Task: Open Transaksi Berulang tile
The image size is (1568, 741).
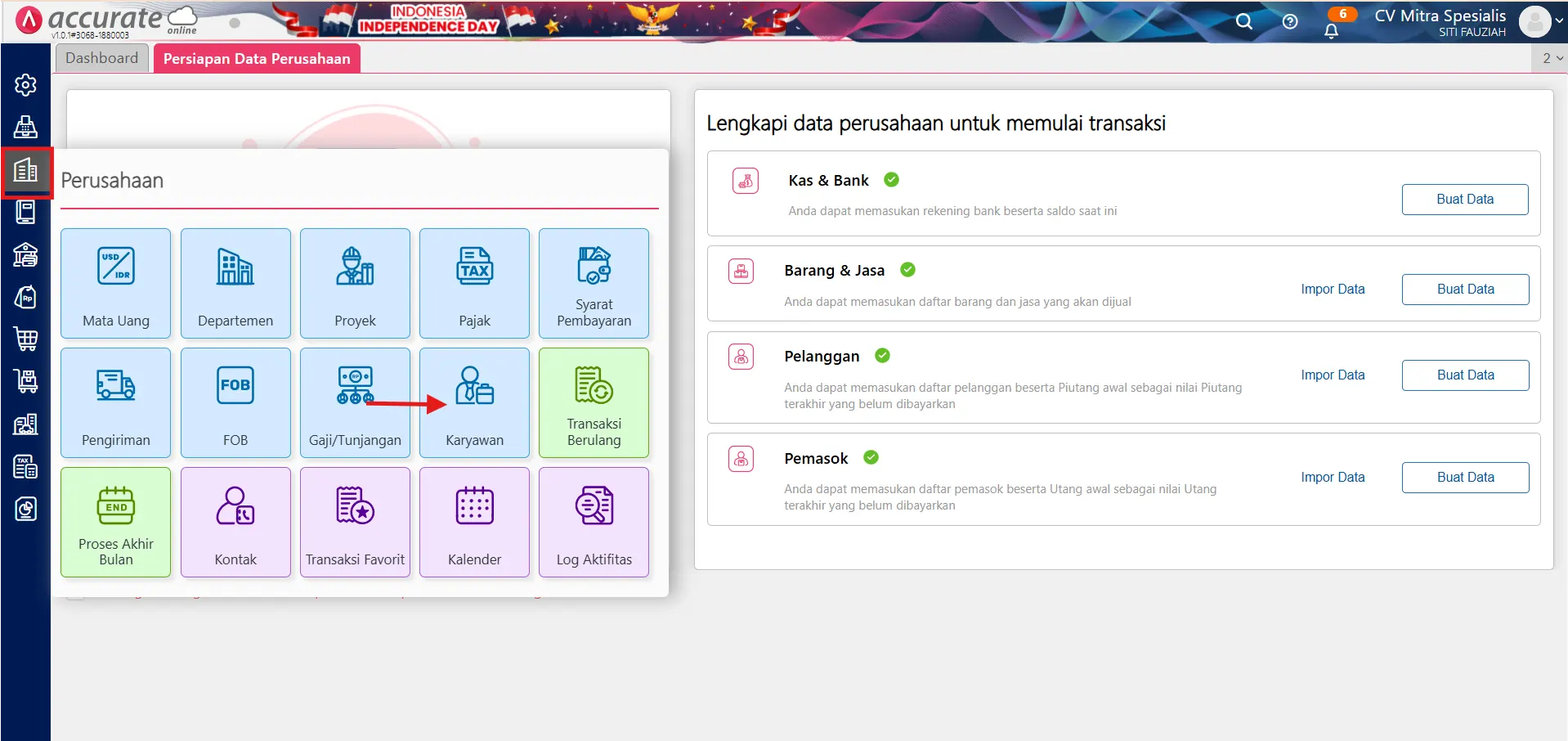Action: (594, 402)
